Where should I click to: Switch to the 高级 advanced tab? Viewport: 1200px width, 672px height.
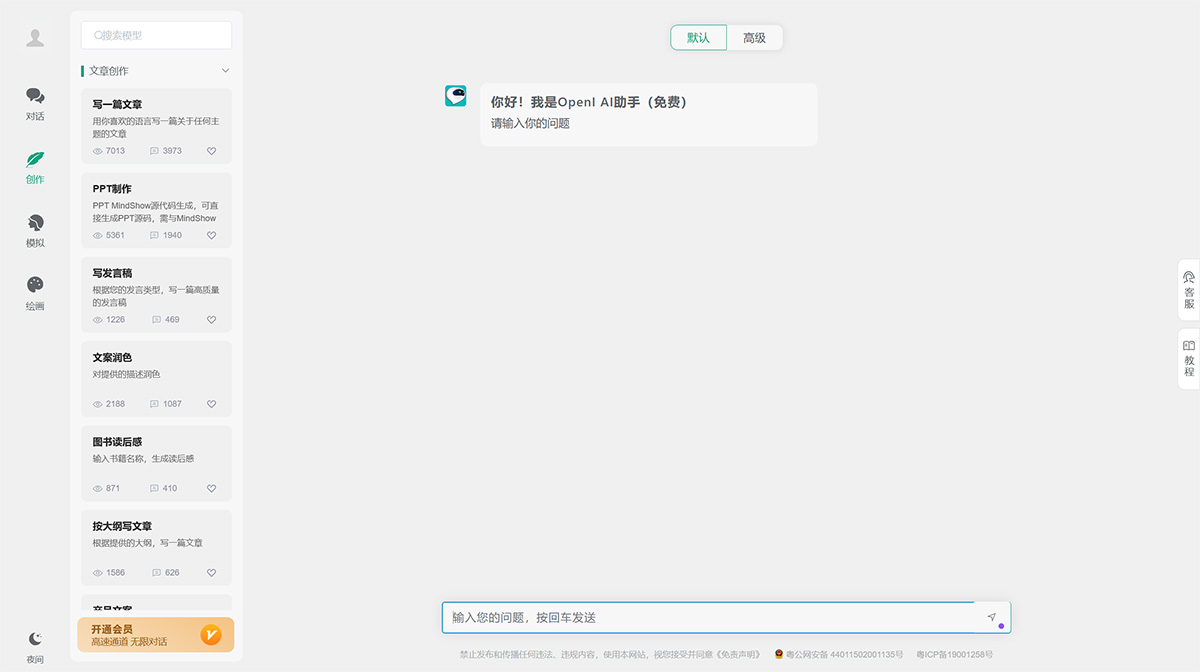(x=755, y=37)
